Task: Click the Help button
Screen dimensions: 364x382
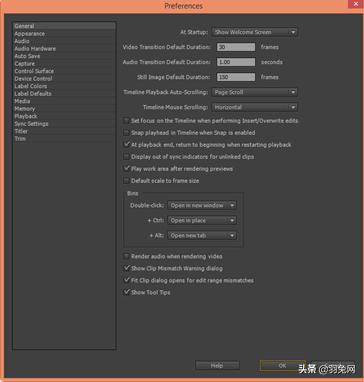Action: (x=217, y=365)
